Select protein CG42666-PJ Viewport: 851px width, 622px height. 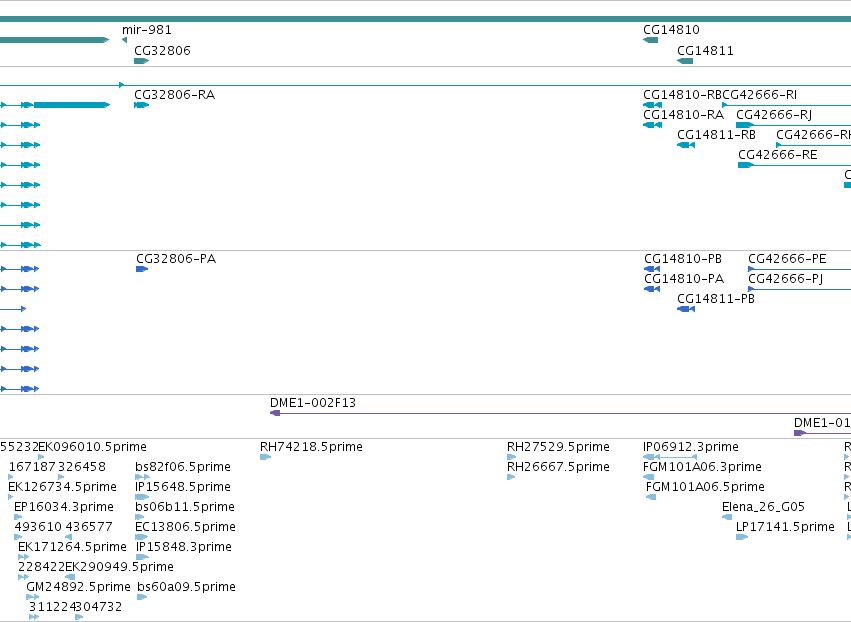pyautogui.click(x=785, y=278)
